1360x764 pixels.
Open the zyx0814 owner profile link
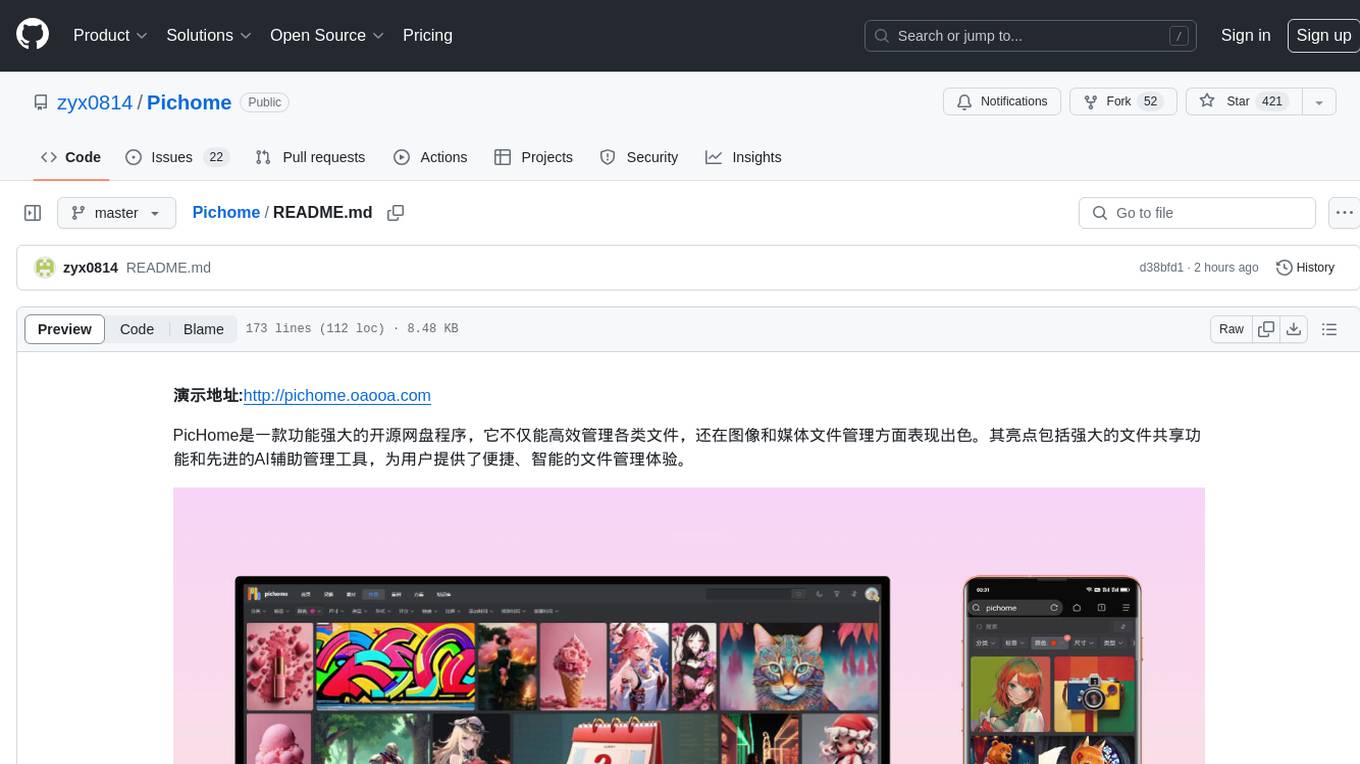[95, 102]
